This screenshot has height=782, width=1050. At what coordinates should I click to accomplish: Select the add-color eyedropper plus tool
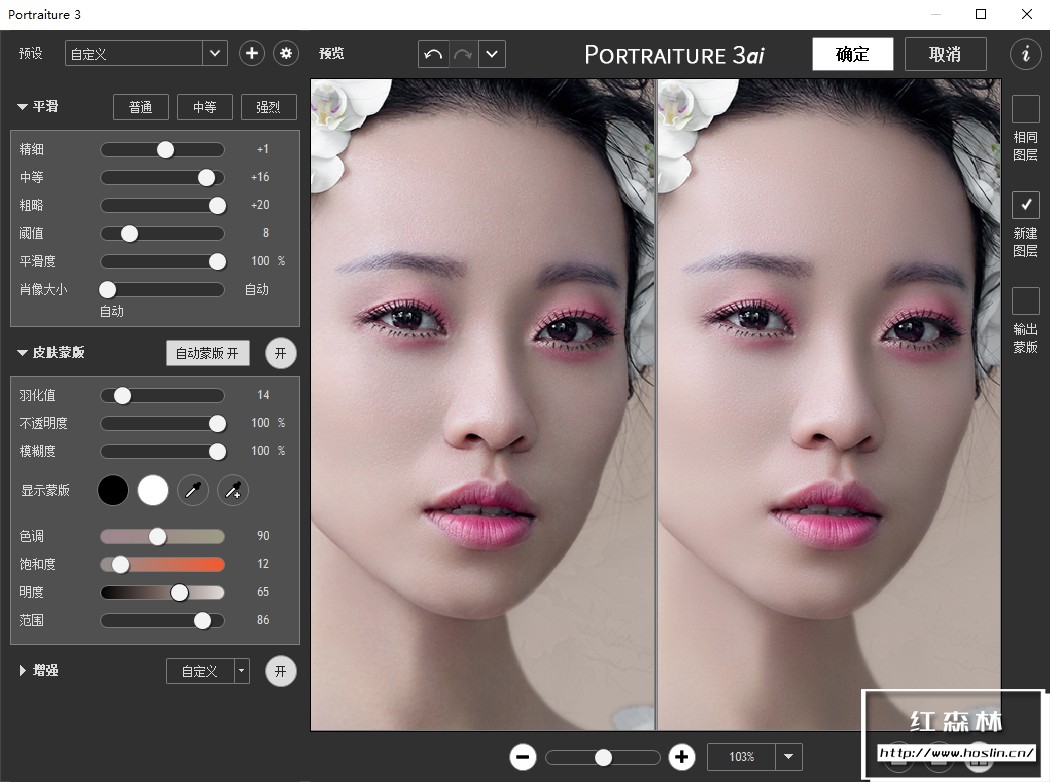233,491
